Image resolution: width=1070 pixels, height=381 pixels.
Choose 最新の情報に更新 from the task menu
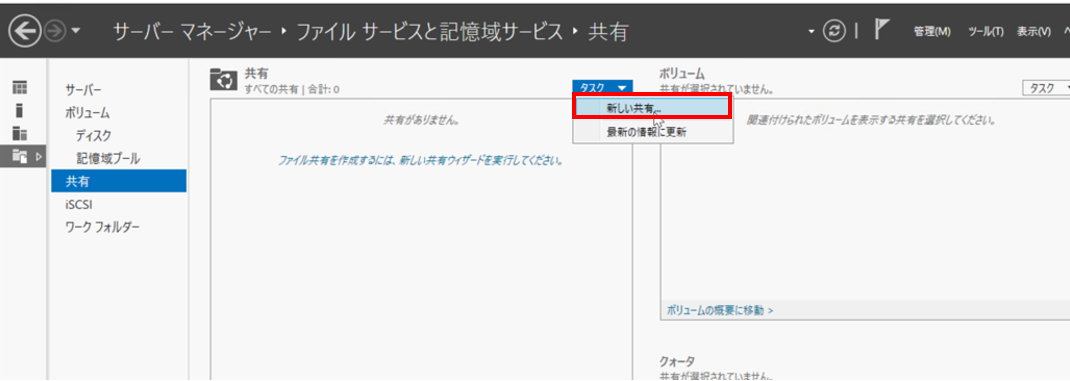click(x=652, y=132)
